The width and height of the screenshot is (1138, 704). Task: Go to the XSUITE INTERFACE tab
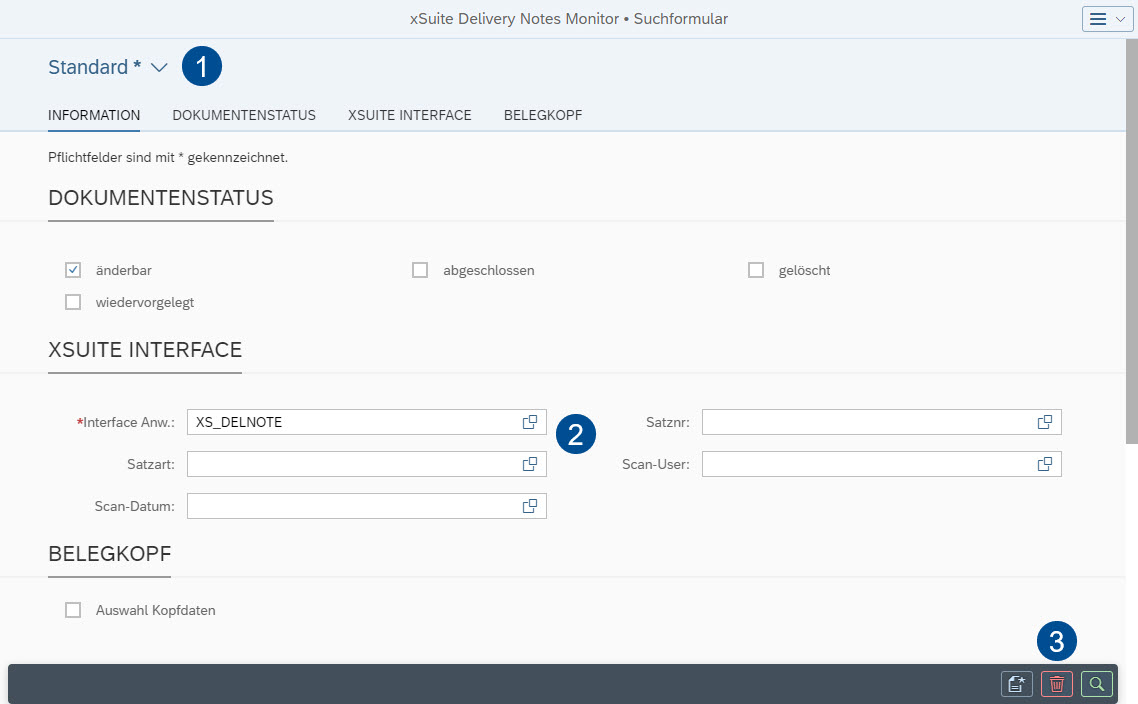[x=410, y=115]
